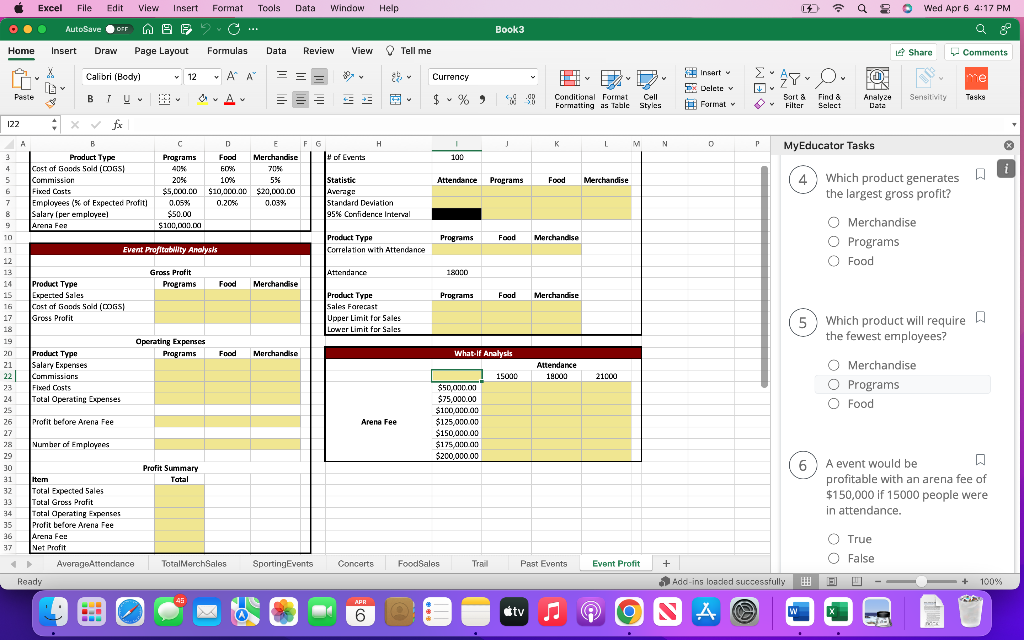Open Find & Select
The width and height of the screenshot is (1024, 640).
point(829,88)
